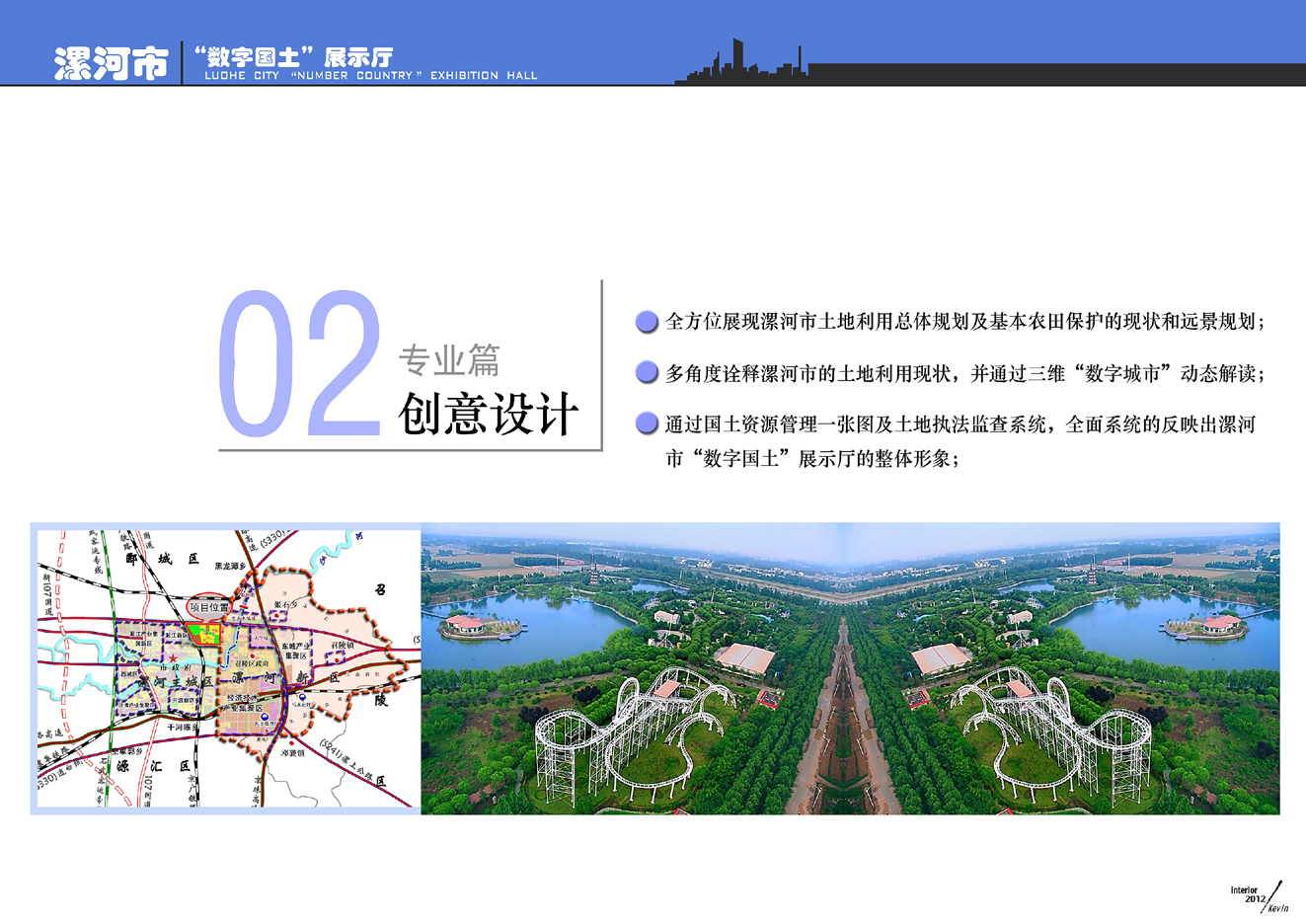1306x924 pixels.
Task: Click the second blue bullet sphere icon
Action: [x=647, y=373]
